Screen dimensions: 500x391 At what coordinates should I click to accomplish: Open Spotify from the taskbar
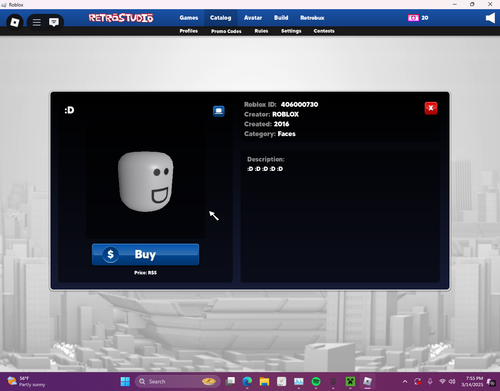316,381
